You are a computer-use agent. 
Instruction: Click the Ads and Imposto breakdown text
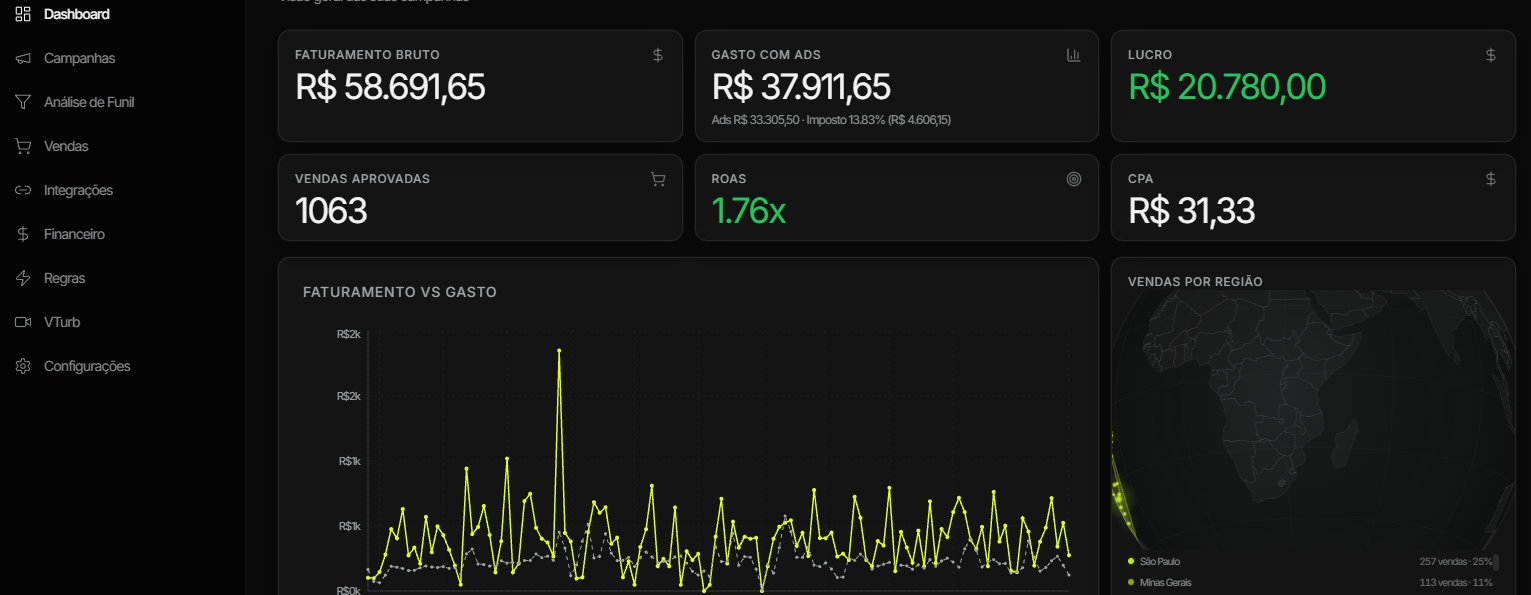coord(831,120)
